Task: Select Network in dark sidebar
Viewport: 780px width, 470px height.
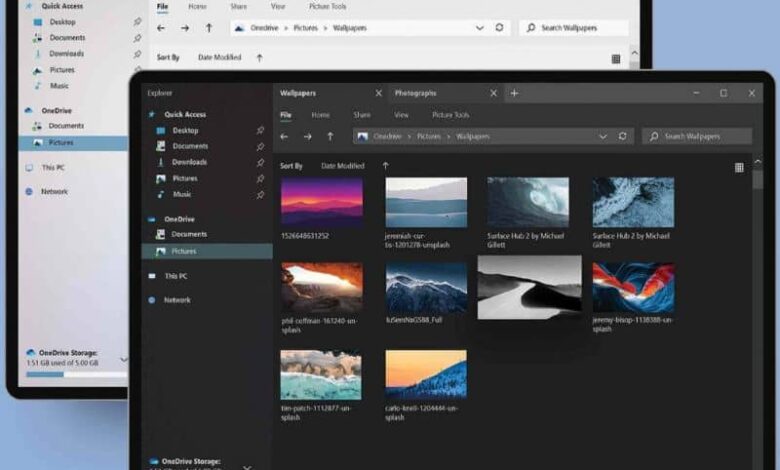Action: coord(177,300)
